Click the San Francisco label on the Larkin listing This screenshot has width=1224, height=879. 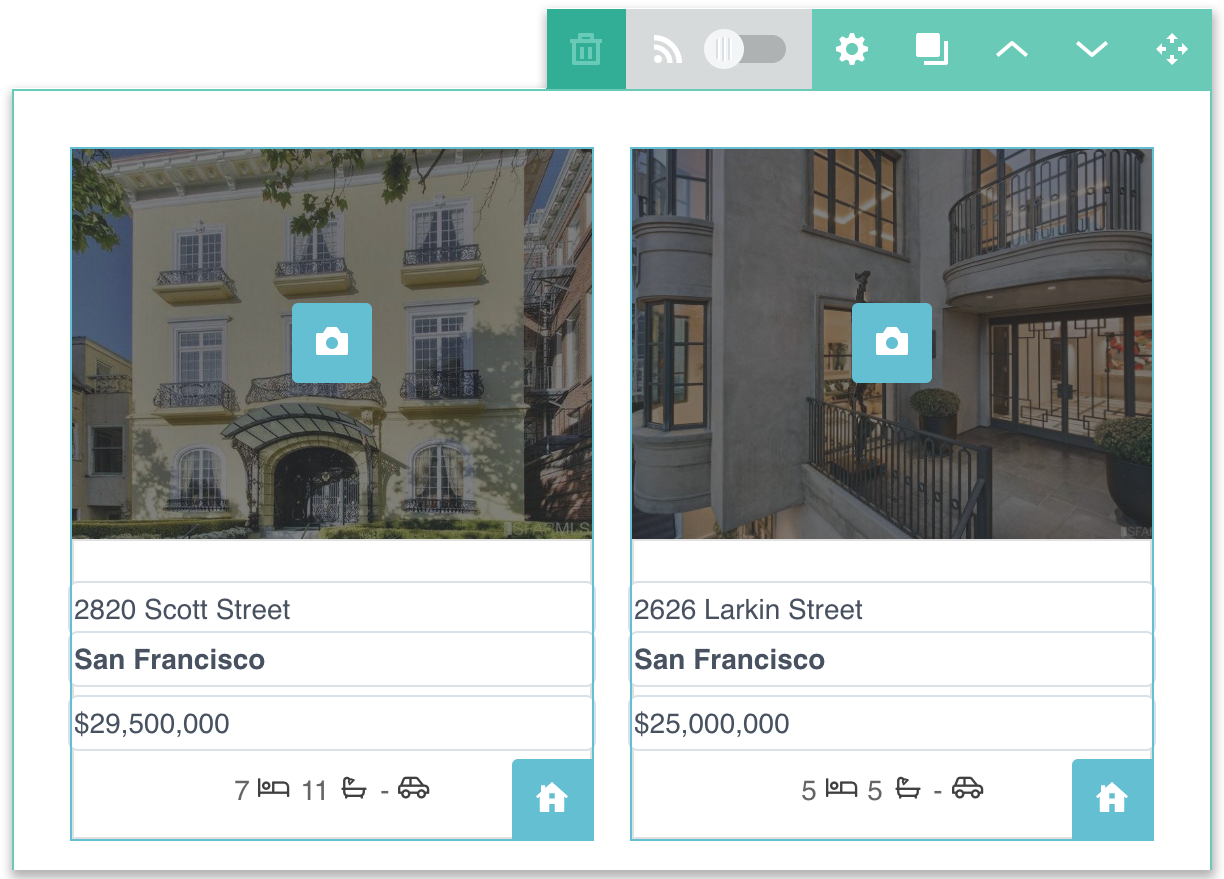[x=729, y=659]
